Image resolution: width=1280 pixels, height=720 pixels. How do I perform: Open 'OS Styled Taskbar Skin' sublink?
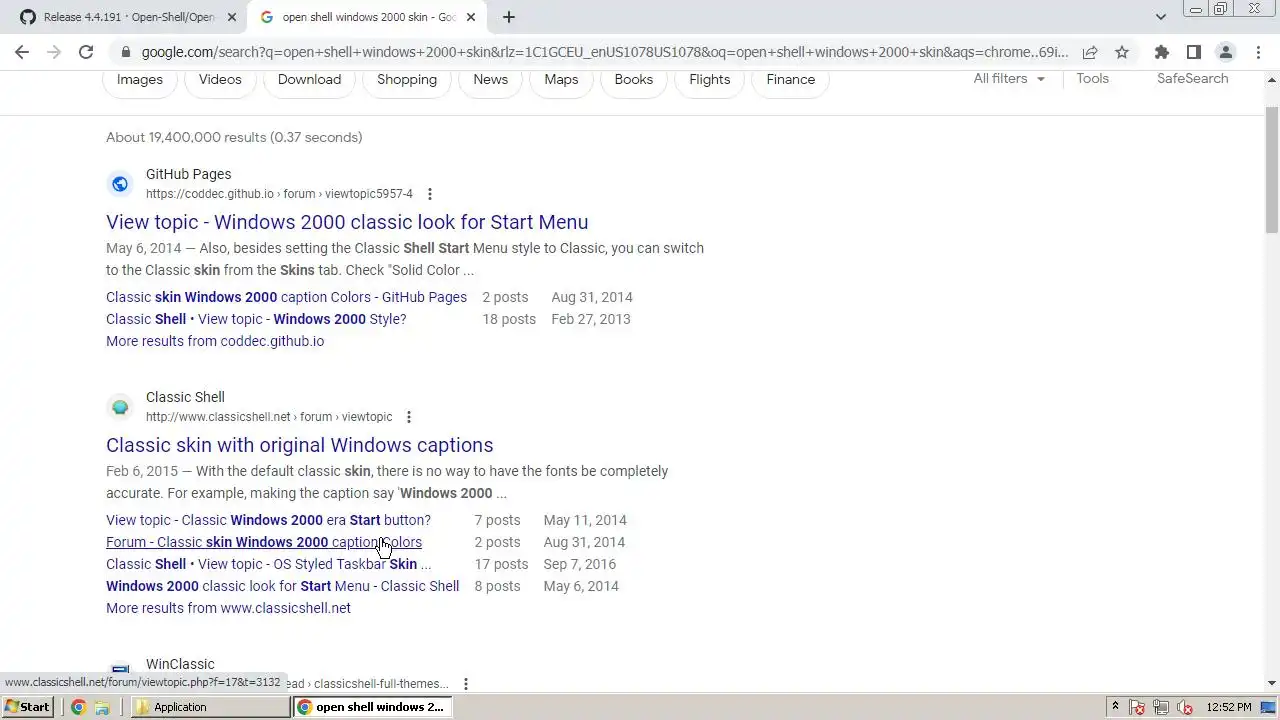point(268,564)
